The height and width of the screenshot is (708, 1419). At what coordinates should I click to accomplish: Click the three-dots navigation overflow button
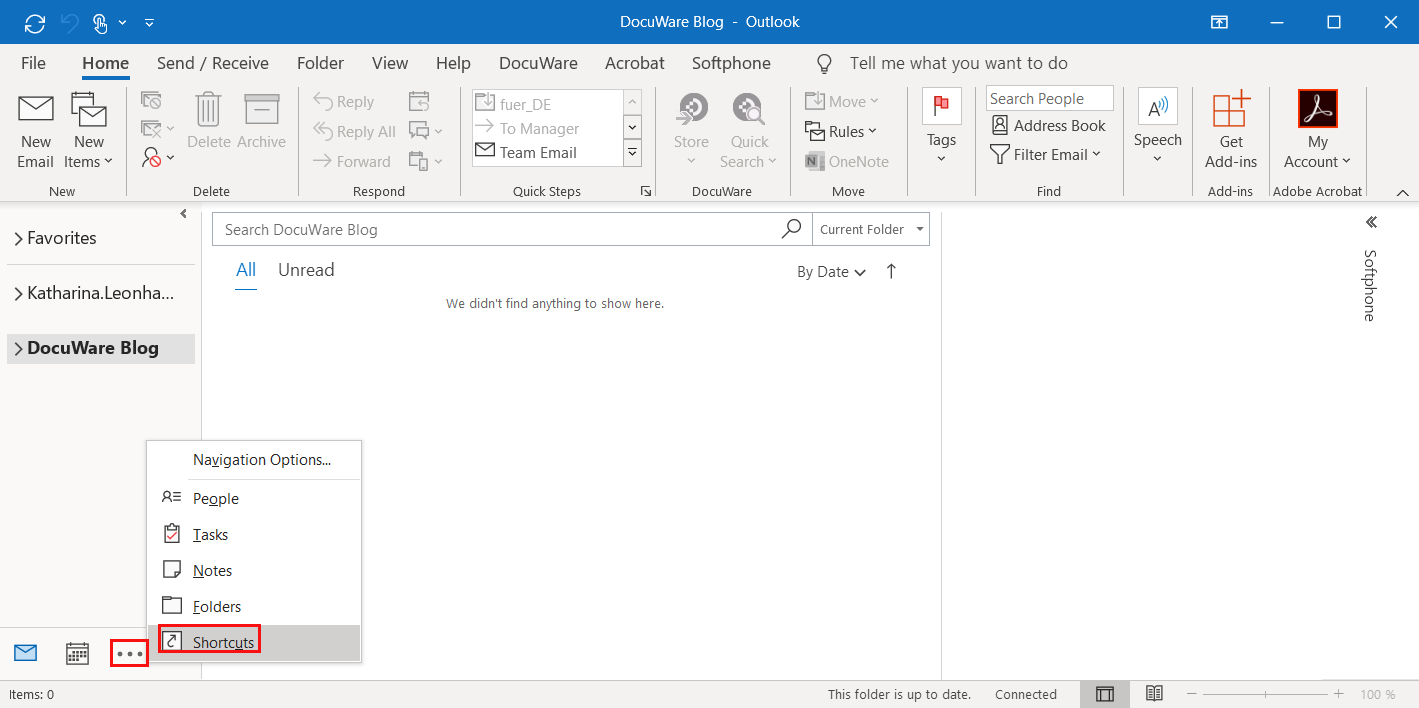tap(130, 654)
